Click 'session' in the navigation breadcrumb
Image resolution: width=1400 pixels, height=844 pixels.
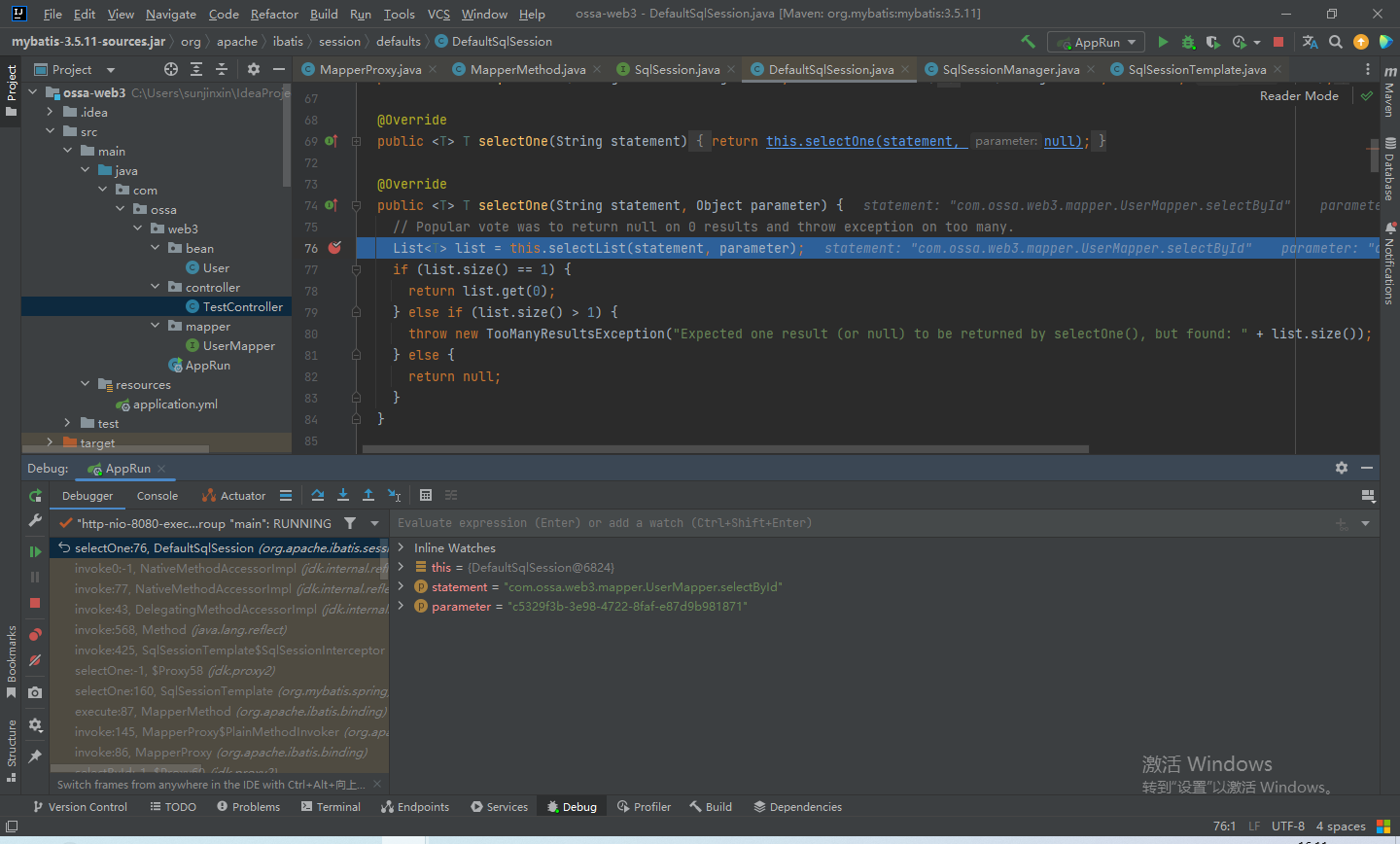(x=339, y=42)
